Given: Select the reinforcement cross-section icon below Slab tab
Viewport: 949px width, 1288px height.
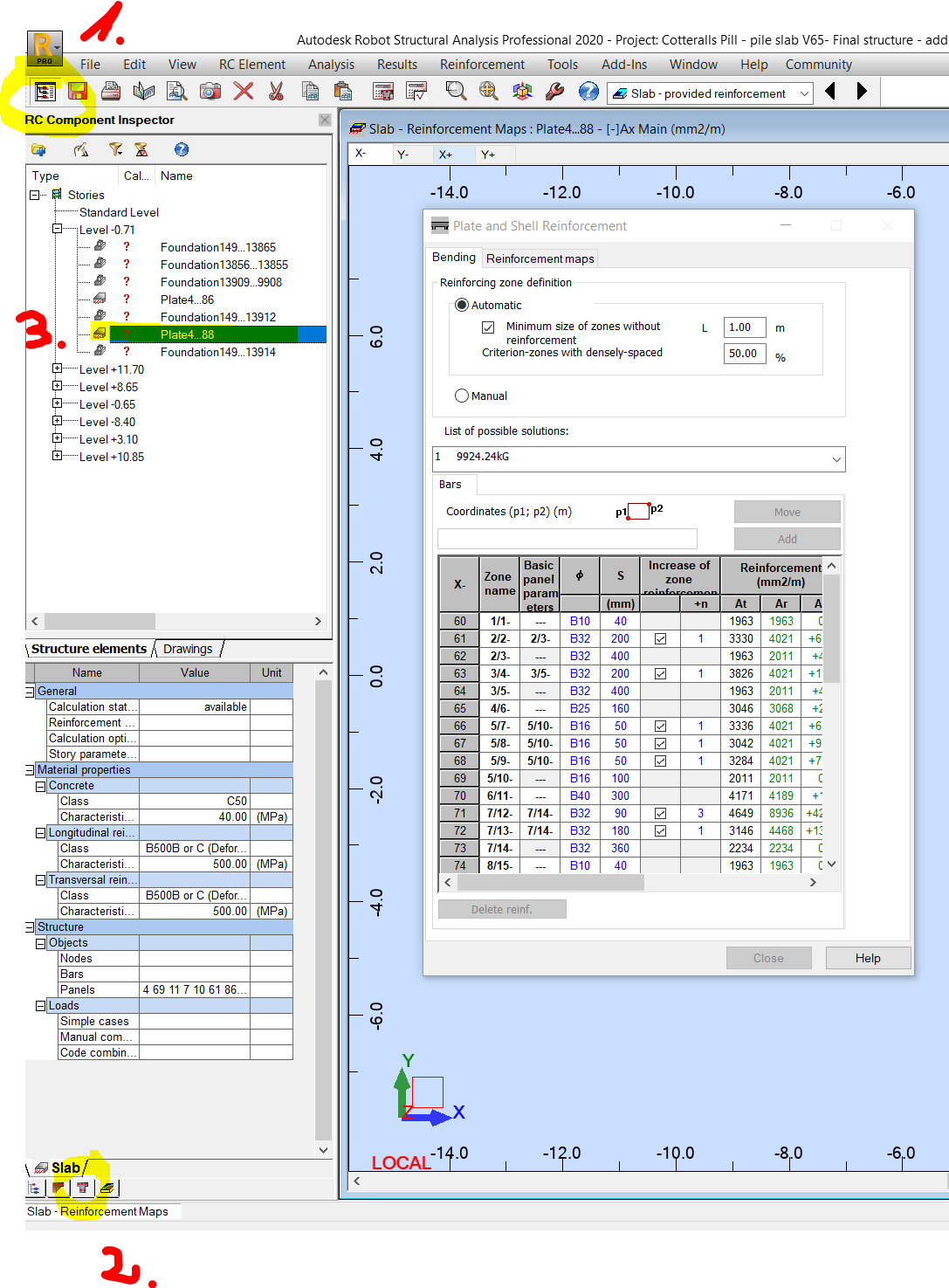Looking at the screenshot, I should tap(82, 1188).
